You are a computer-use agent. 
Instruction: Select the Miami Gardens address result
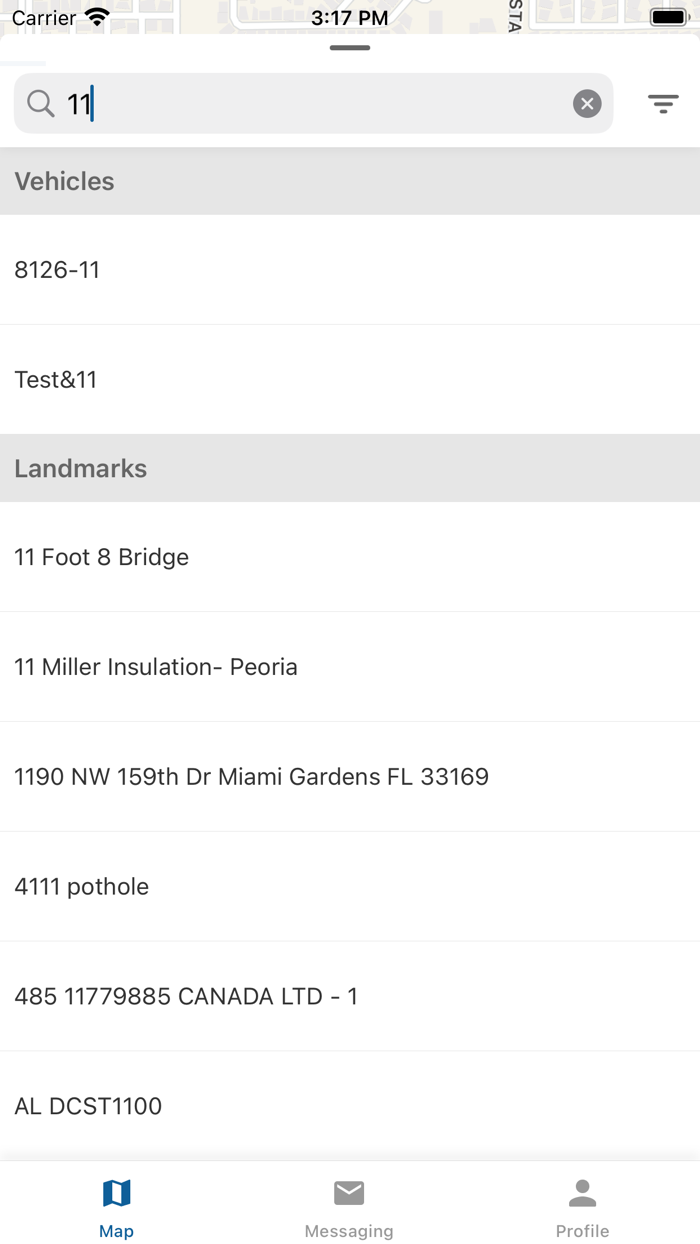[x=350, y=777]
